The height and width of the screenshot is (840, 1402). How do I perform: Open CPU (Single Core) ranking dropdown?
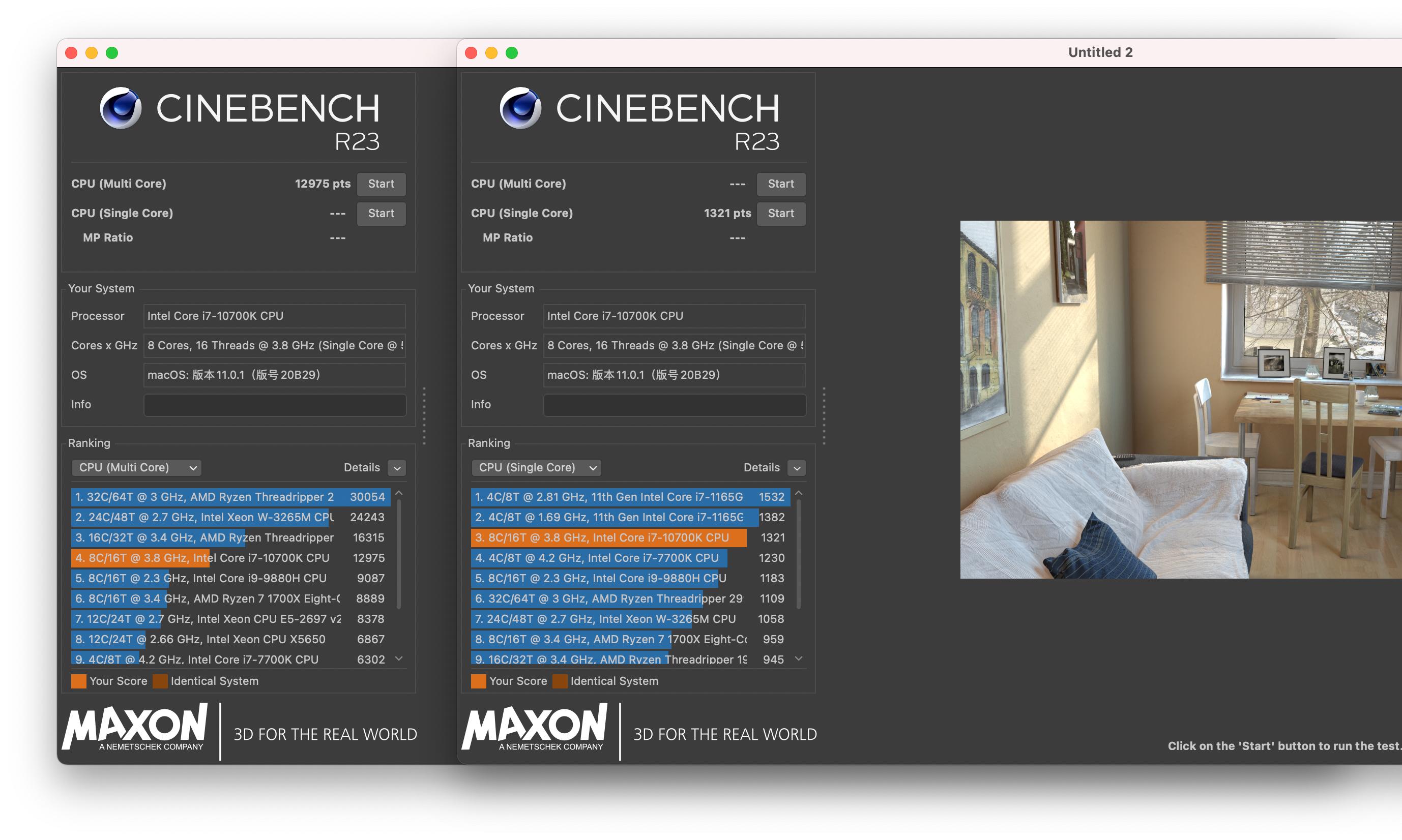coord(536,468)
